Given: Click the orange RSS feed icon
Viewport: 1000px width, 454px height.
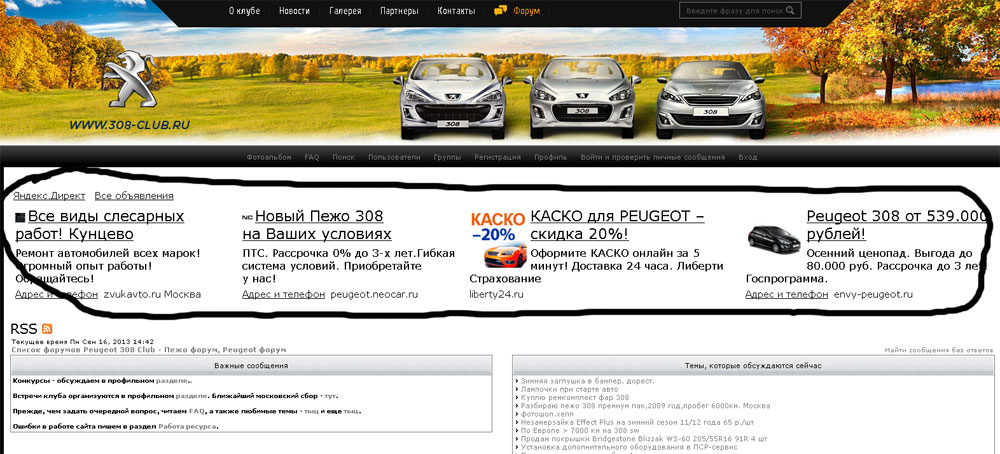Looking at the screenshot, I should click(x=47, y=329).
